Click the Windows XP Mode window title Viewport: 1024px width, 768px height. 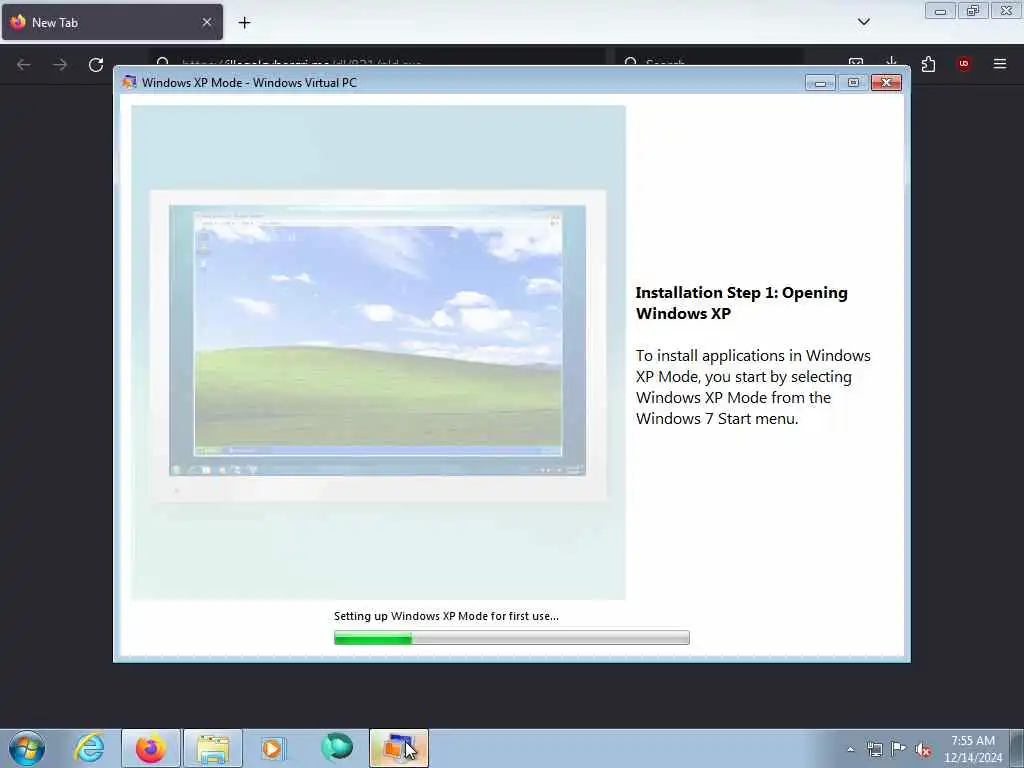pyautogui.click(x=249, y=83)
